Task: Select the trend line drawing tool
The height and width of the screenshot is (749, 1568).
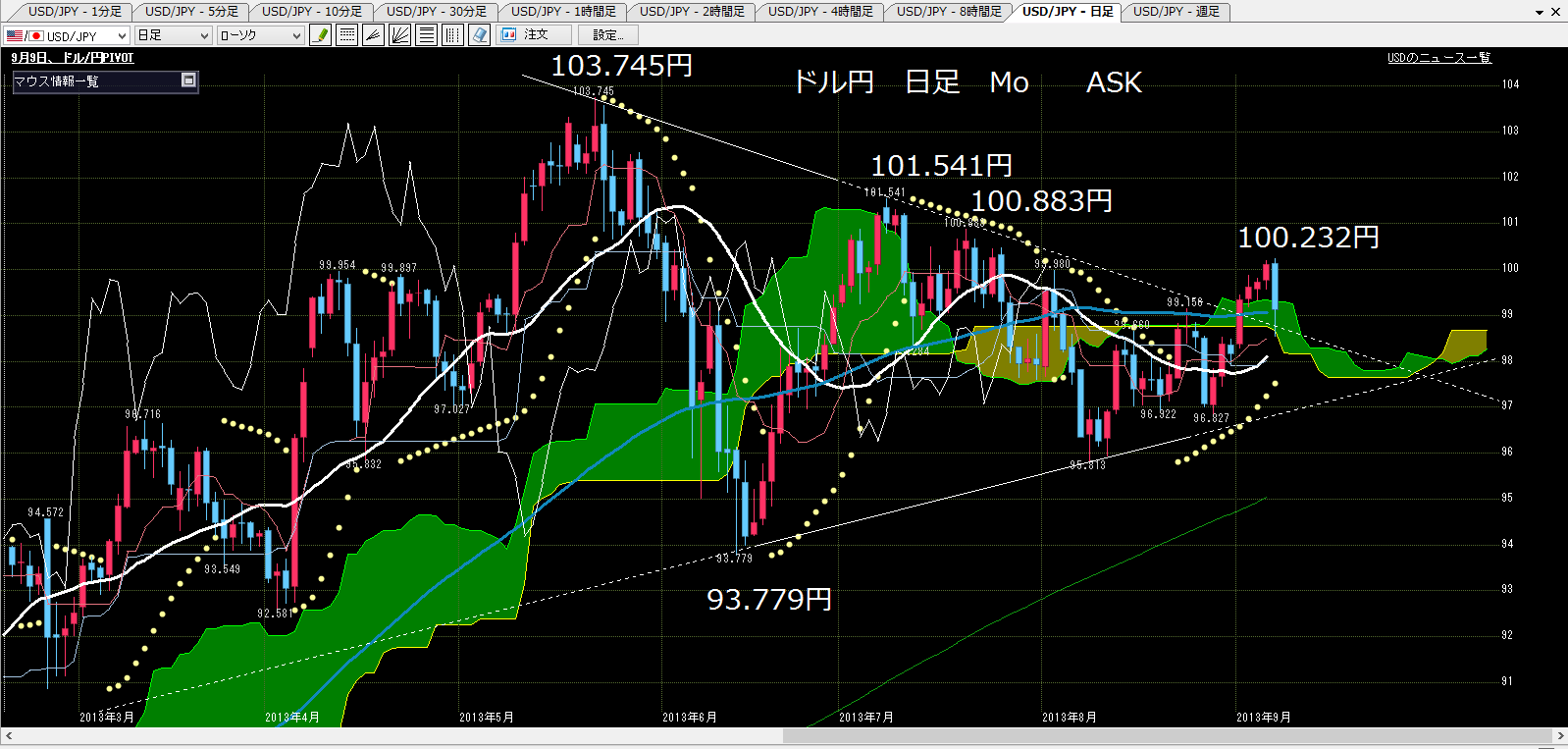Action: click(x=373, y=35)
